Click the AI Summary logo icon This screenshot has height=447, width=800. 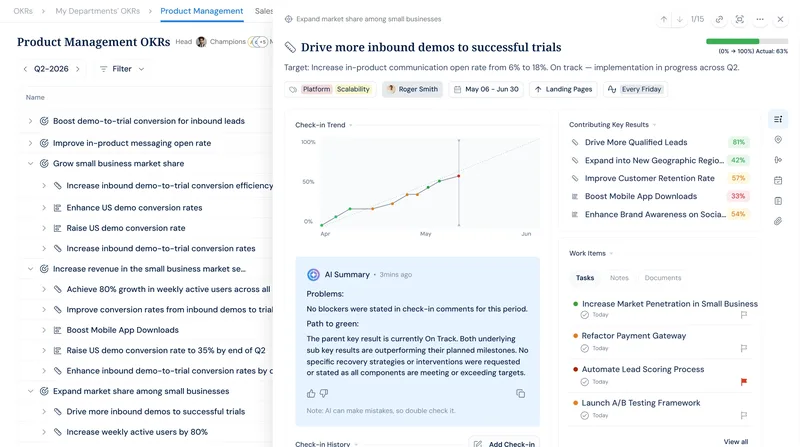313,275
